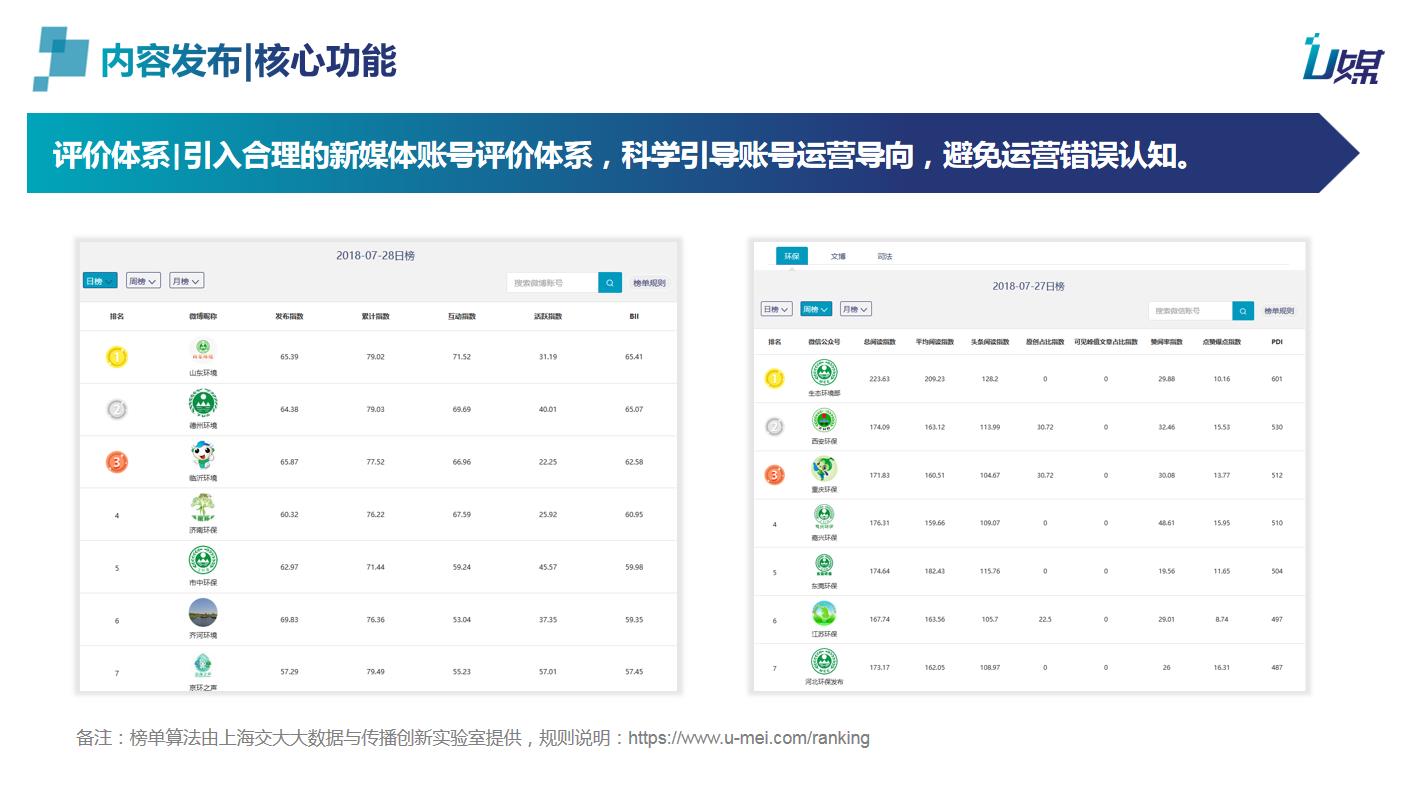Image resolution: width=1420 pixels, height=797 pixels.
Task: Click the 2018-07-27日榜 title
Action: [1028, 286]
